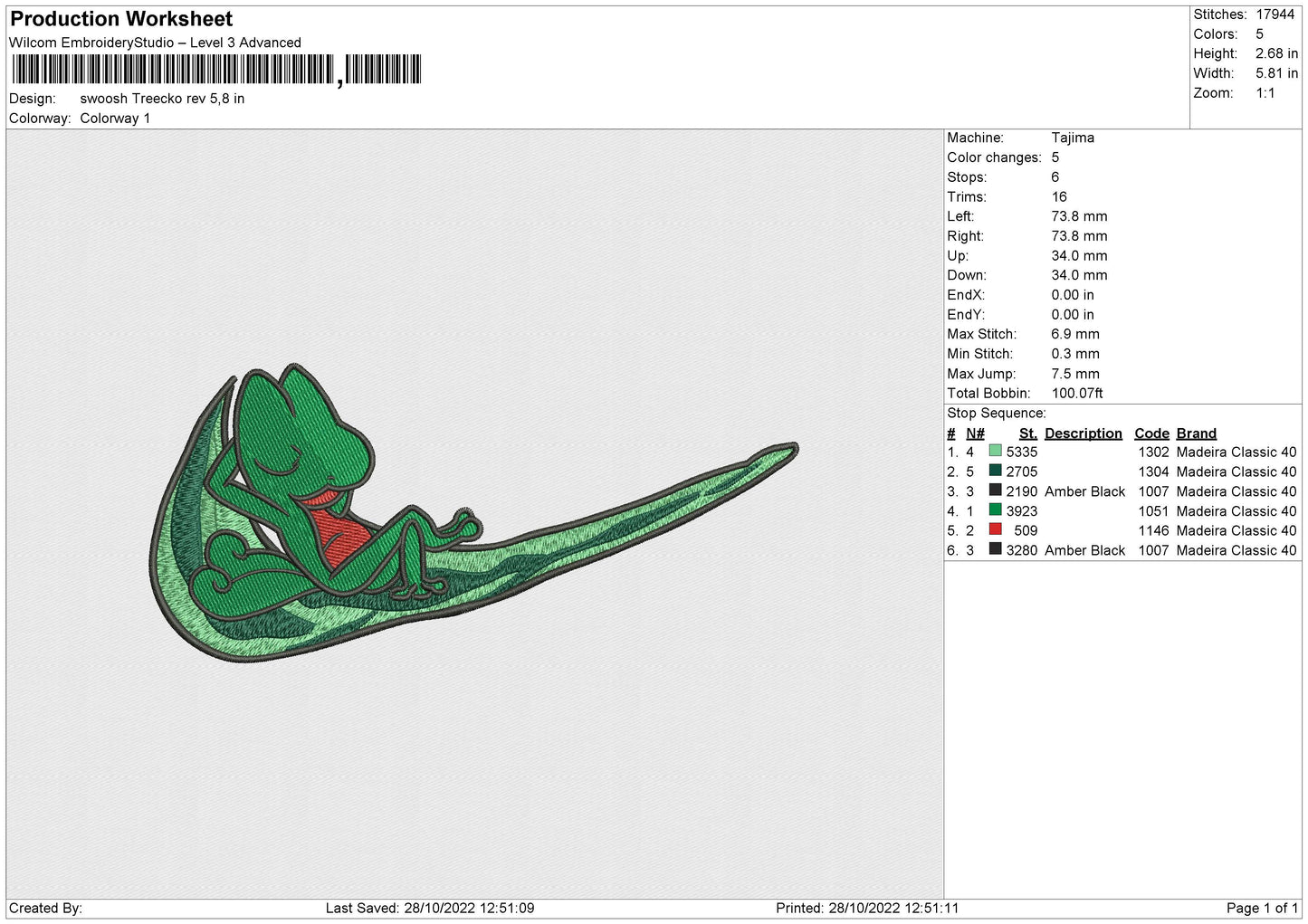Click the Last Saved timestamp in footer
This screenshot has height=924, width=1308.
(x=430, y=908)
